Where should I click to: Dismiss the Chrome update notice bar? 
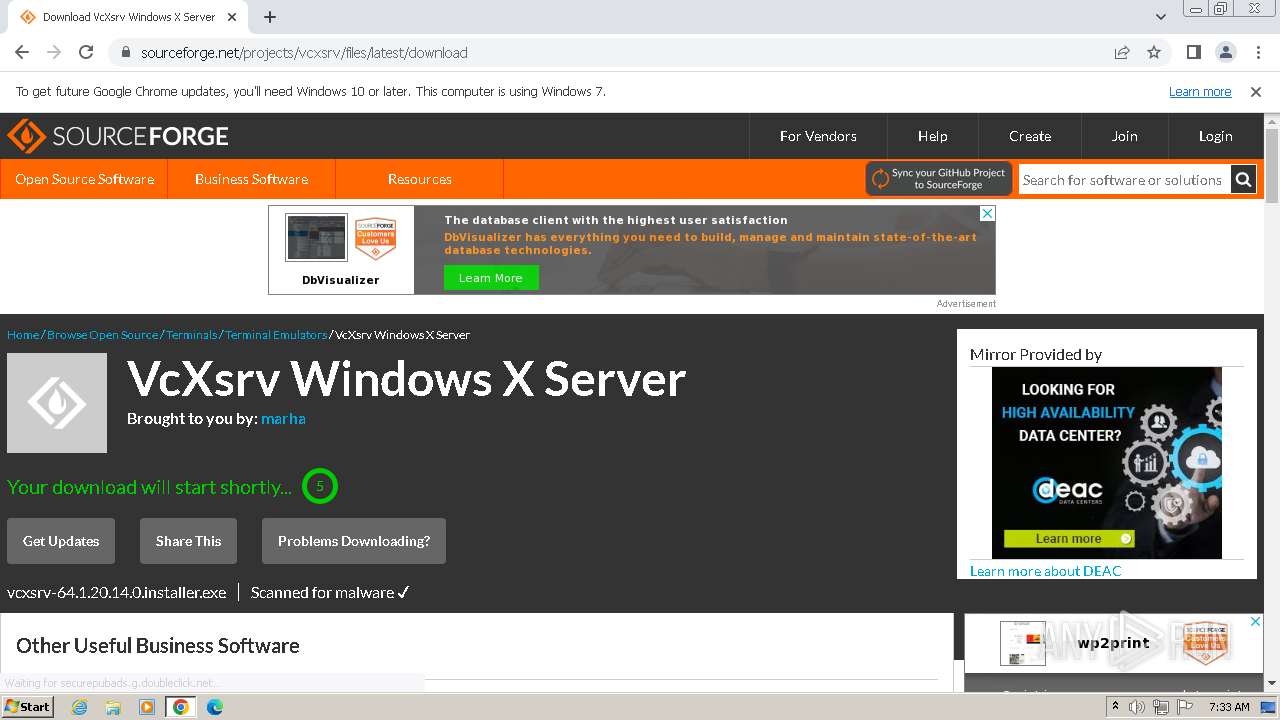pos(1256,91)
